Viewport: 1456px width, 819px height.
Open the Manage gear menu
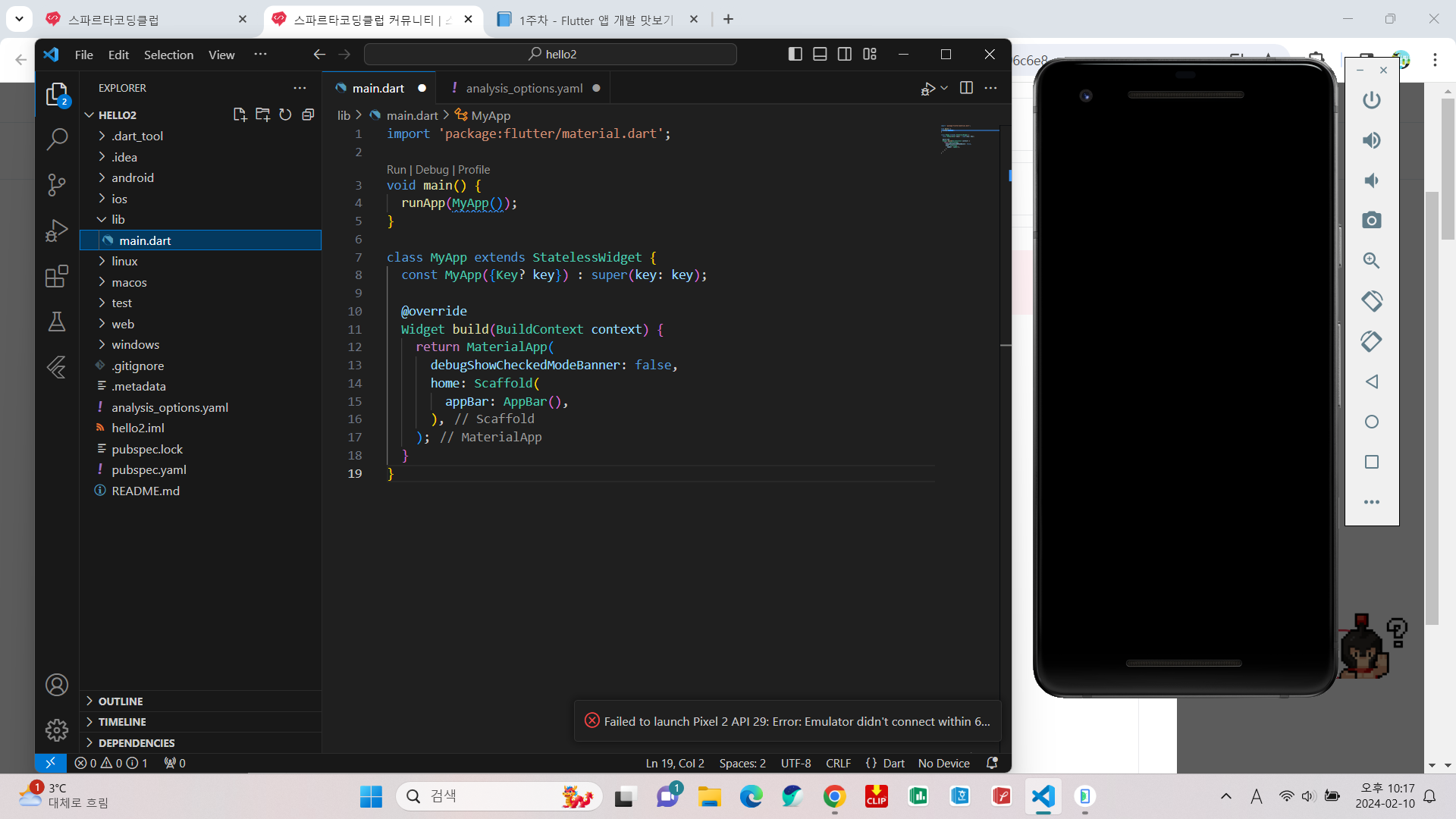(x=57, y=730)
